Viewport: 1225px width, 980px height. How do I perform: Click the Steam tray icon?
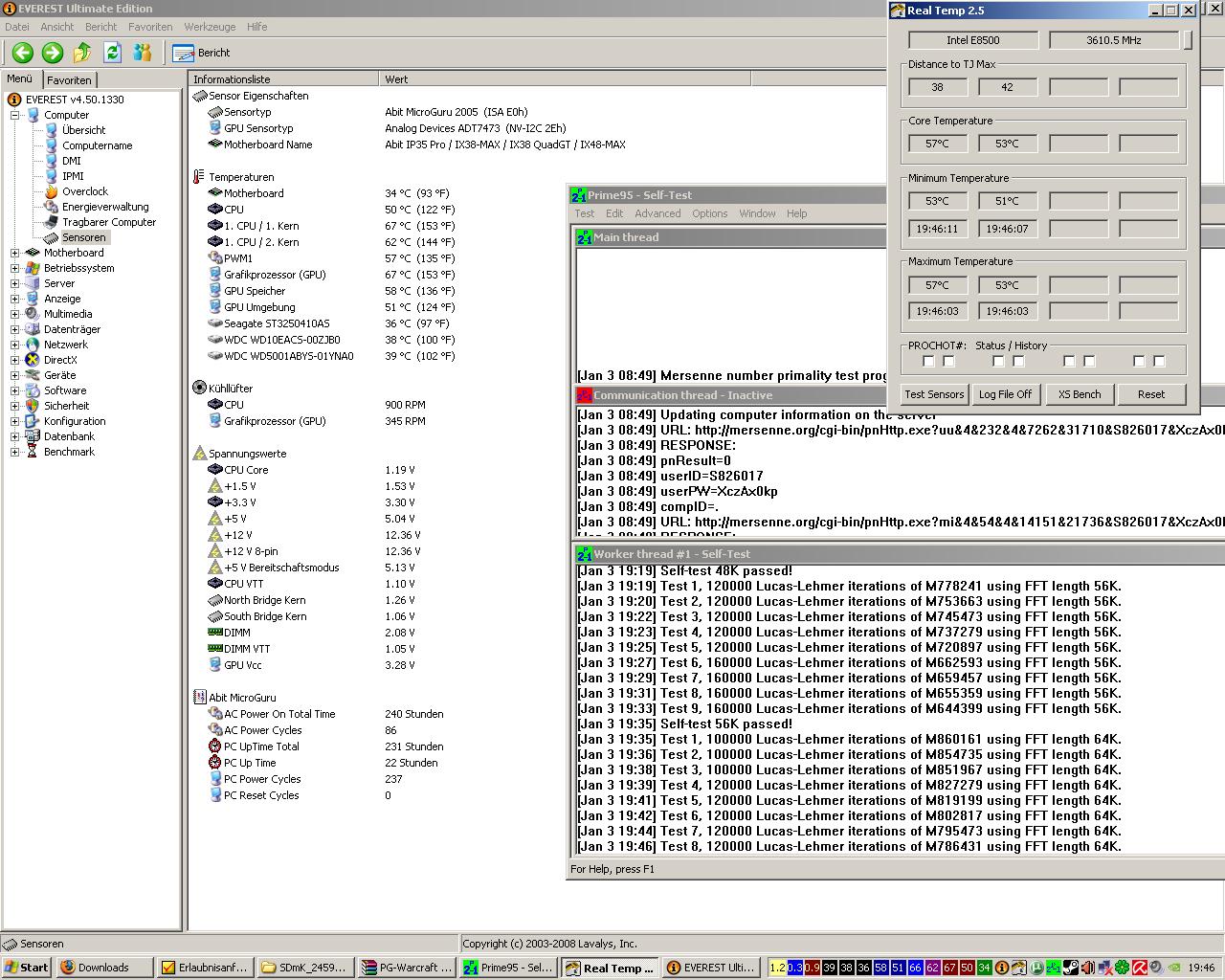[1071, 968]
